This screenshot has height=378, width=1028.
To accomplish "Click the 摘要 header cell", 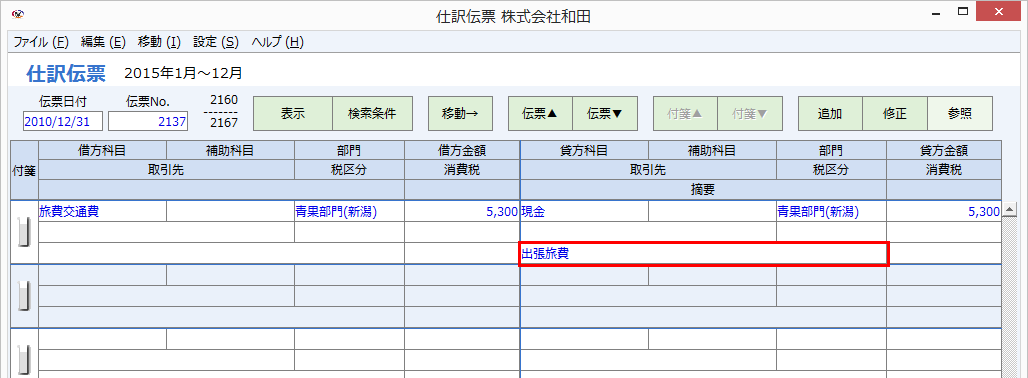I will click(x=703, y=190).
